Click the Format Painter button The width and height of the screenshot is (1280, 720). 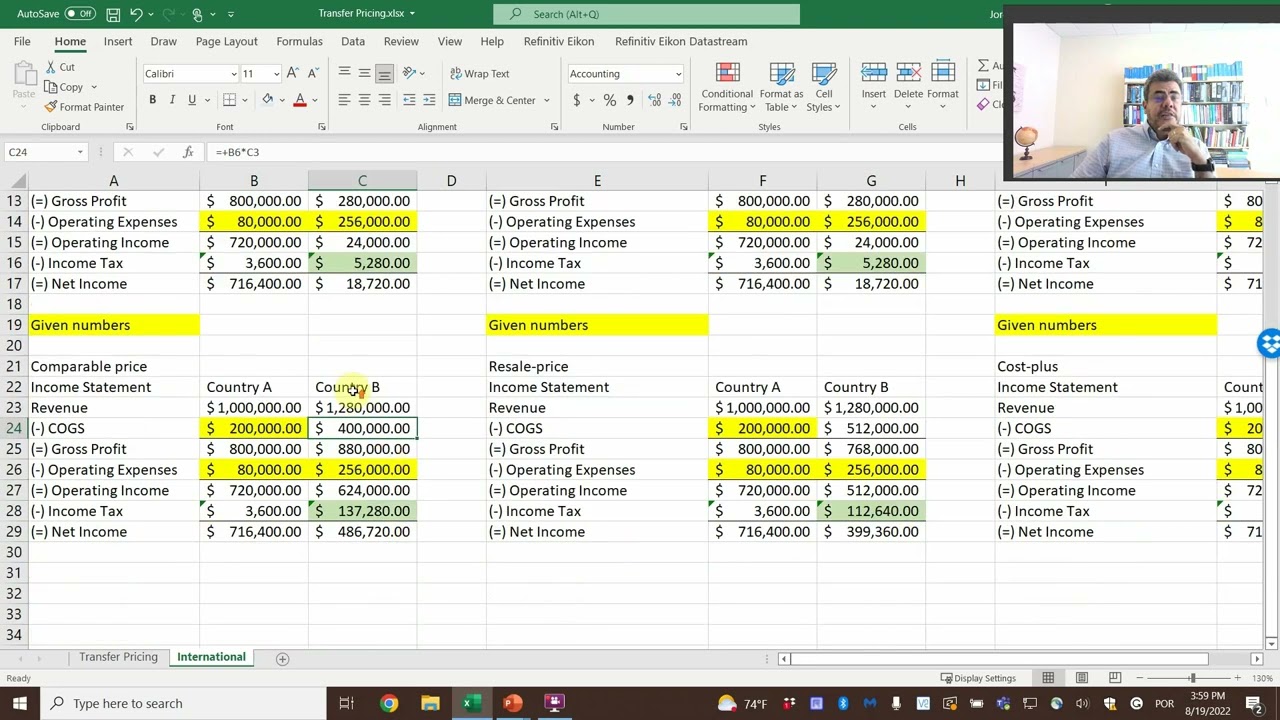coord(84,107)
